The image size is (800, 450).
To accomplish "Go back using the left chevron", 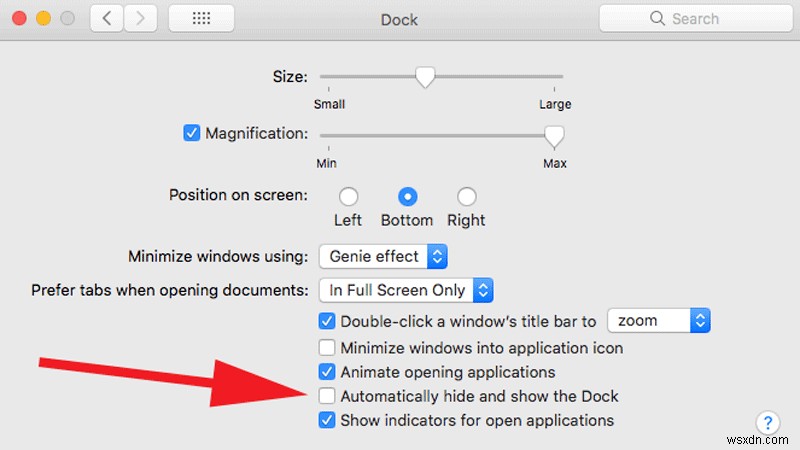I will click(107, 19).
